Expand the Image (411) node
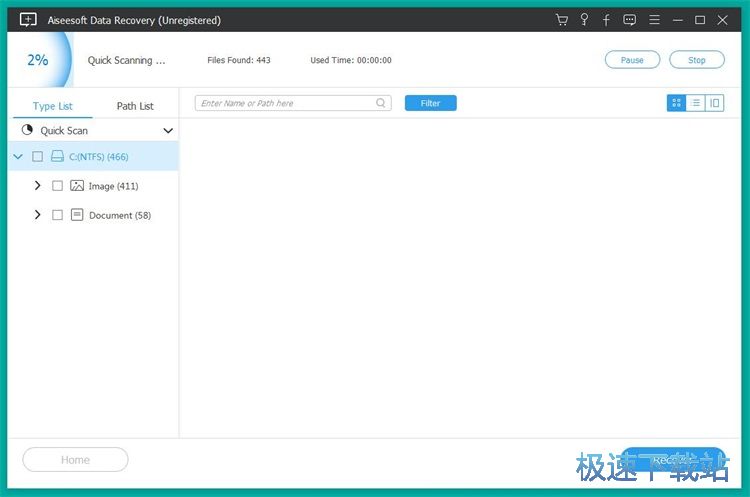 point(37,186)
